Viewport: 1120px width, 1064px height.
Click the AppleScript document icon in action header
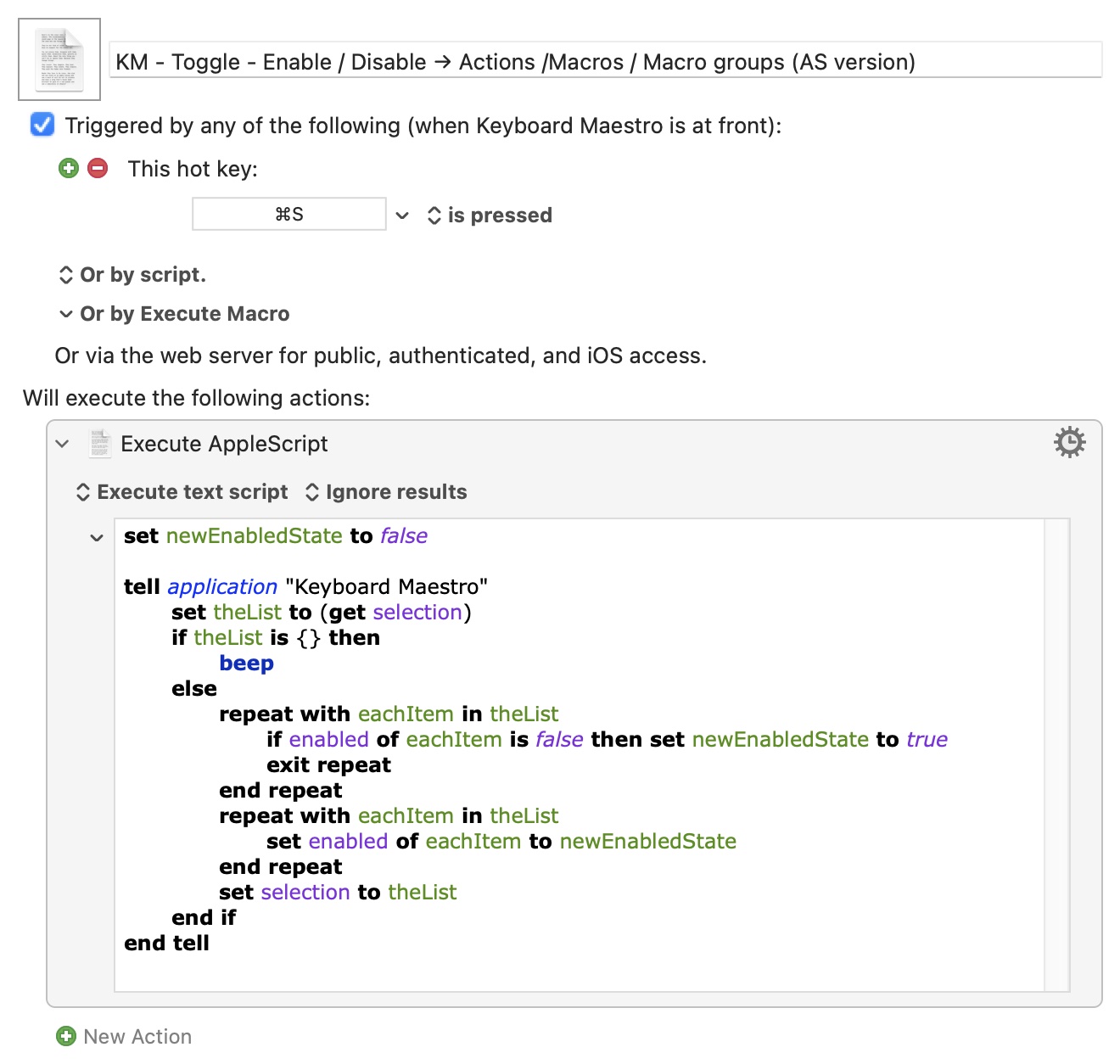[100, 444]
